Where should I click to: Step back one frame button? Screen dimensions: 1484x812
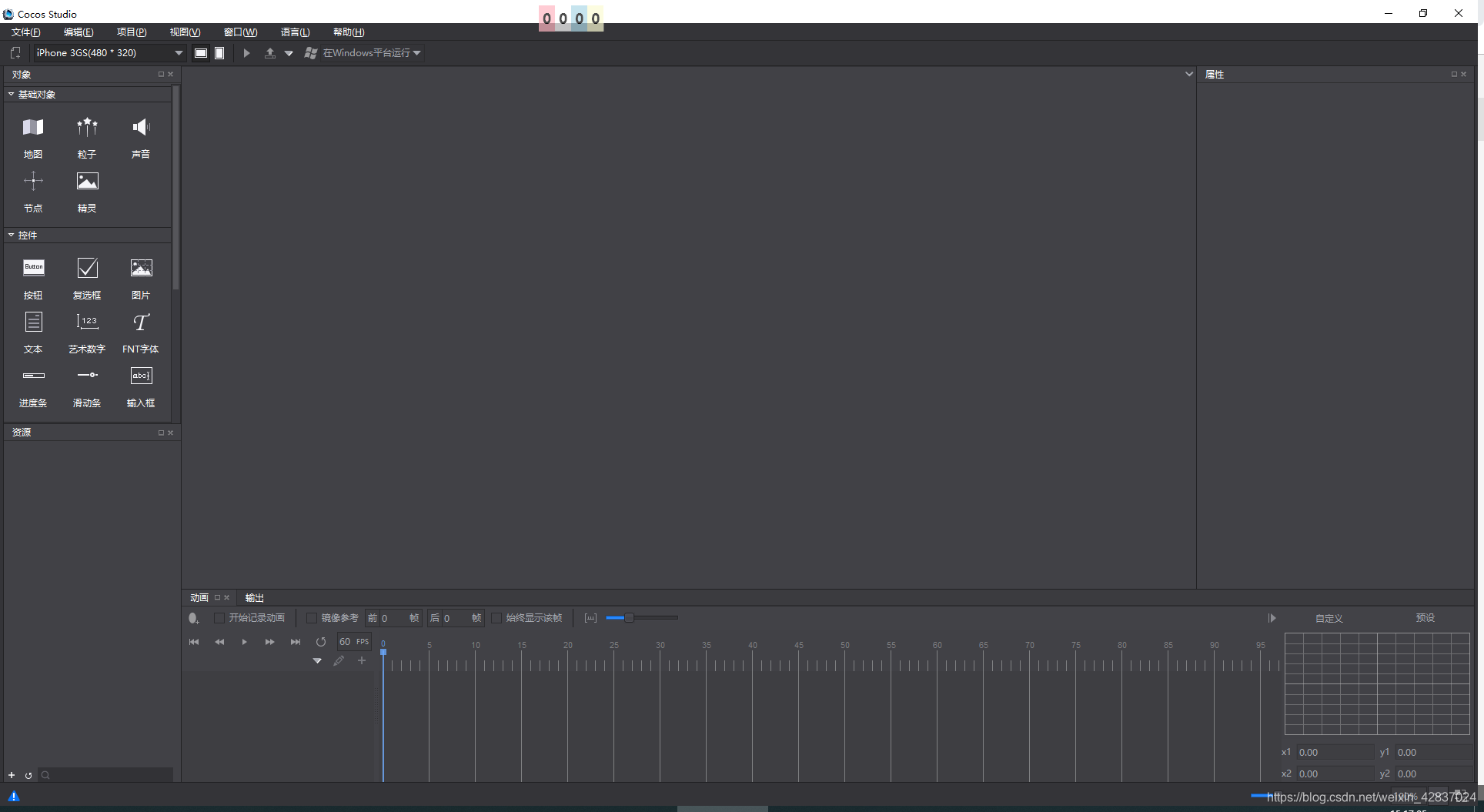point(219,642)
